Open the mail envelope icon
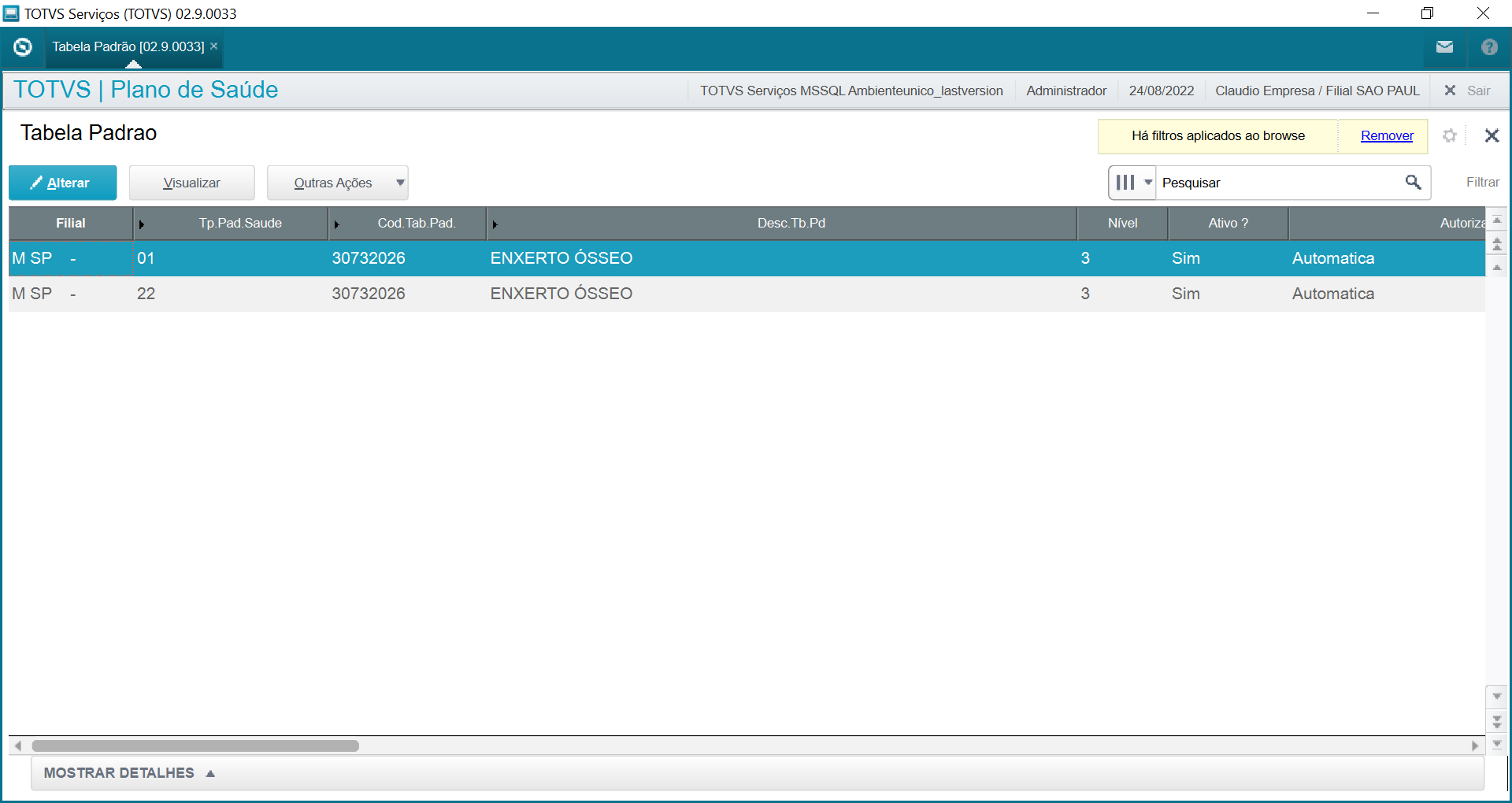 pyautogui.click(x=1444, y=47)
